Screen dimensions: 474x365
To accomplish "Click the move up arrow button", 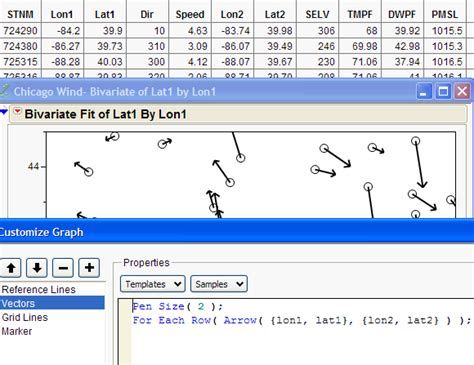I will point(11,268).
